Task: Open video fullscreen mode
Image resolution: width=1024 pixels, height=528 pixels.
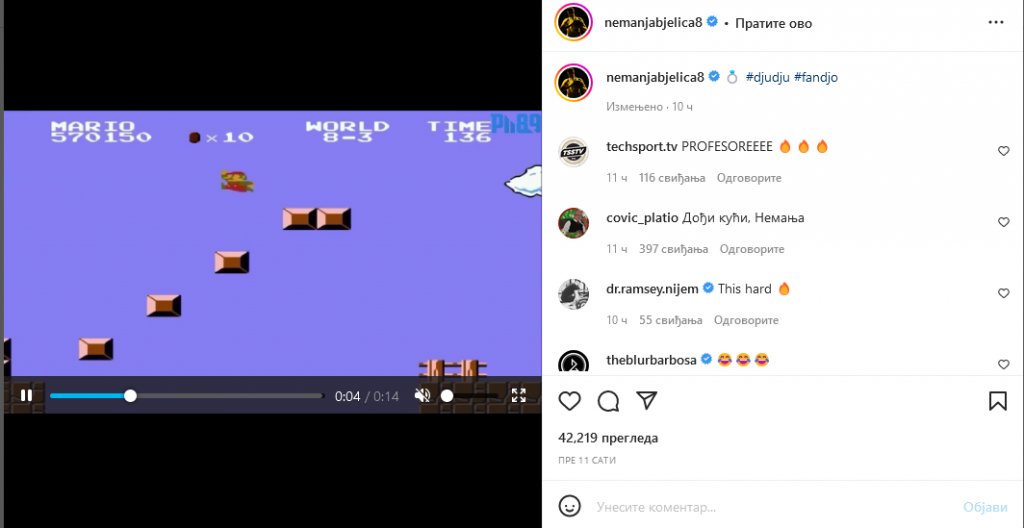Action: (519, 395)
